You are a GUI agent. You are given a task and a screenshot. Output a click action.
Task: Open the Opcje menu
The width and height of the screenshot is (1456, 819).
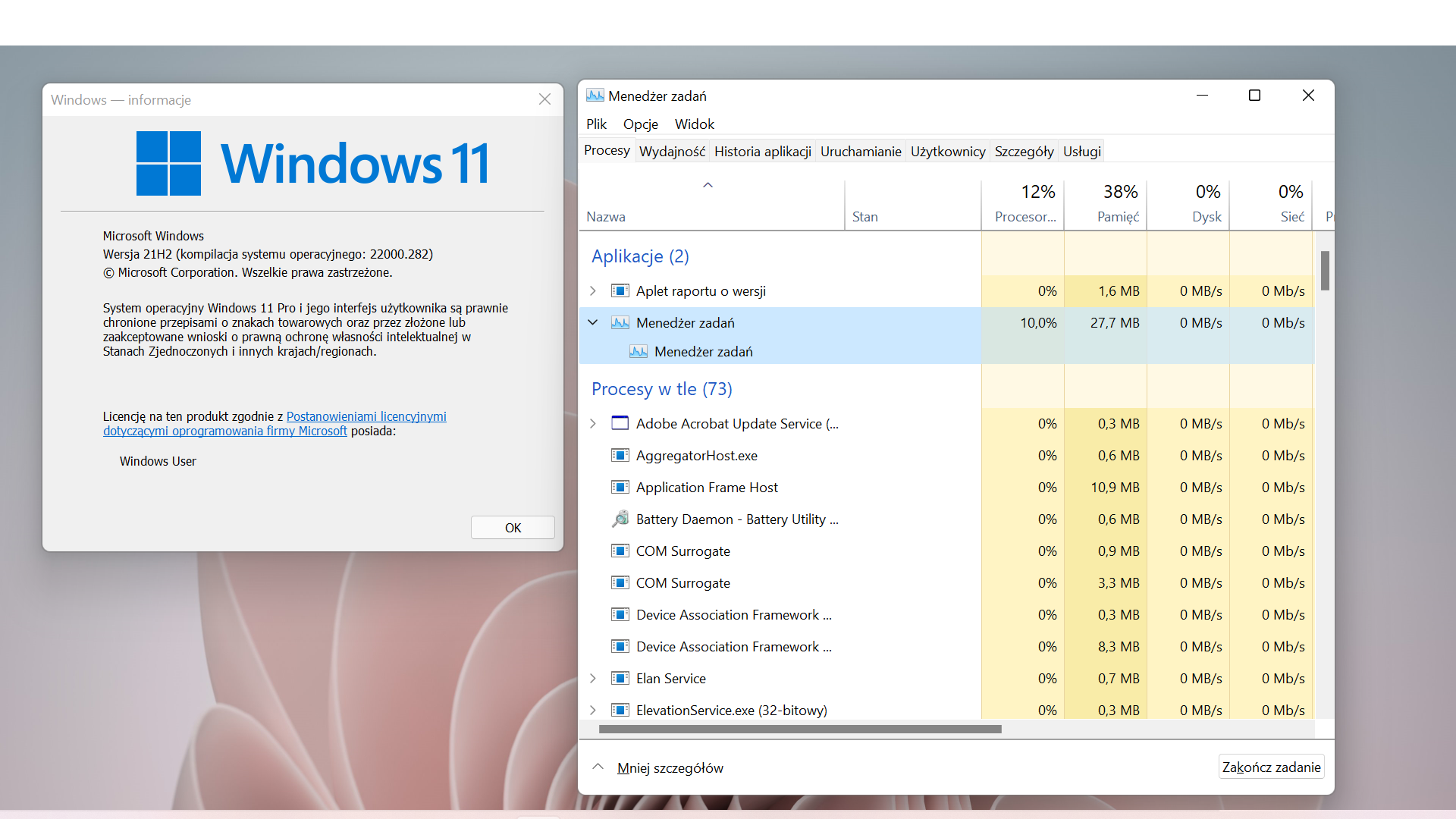(x=641, y=124)
